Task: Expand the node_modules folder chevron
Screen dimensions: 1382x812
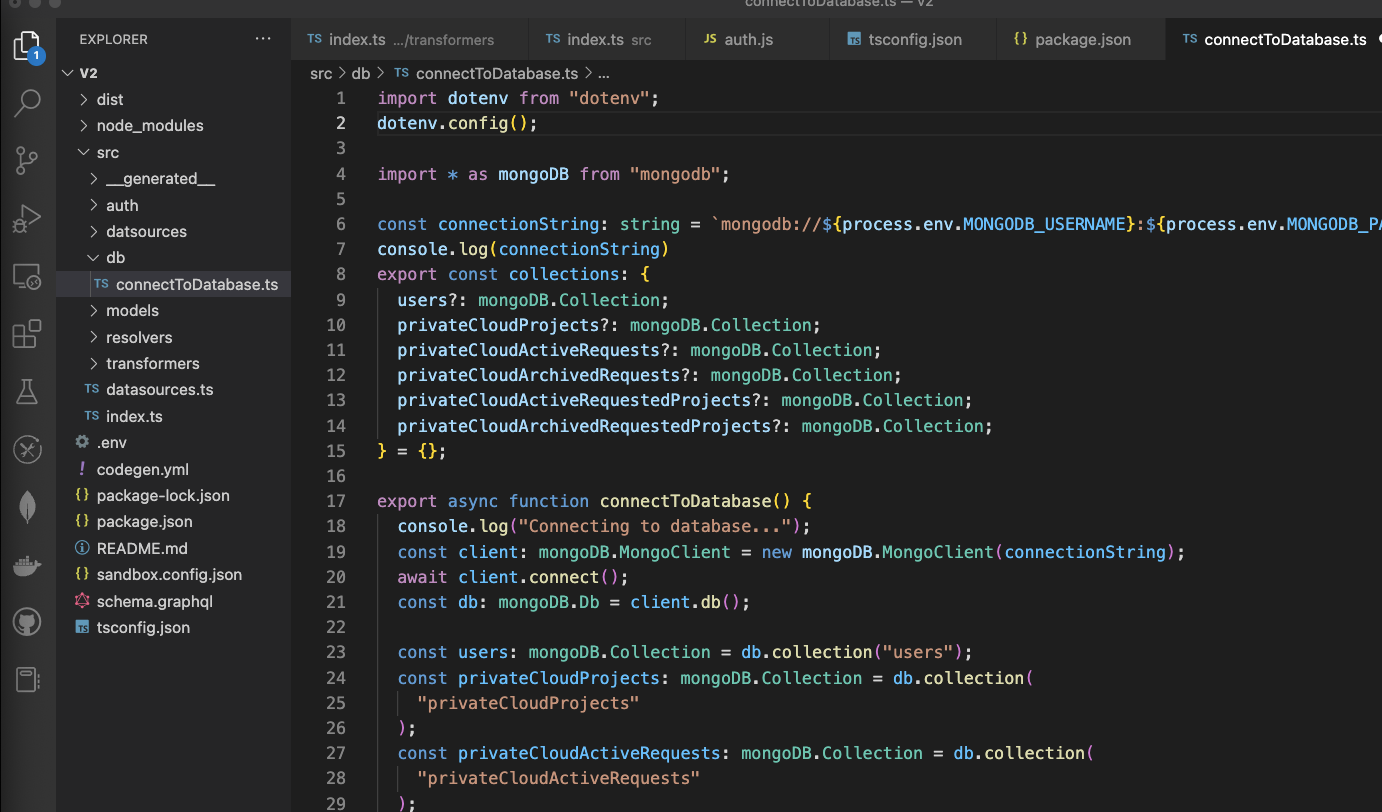Action: [x=84, y=125]
